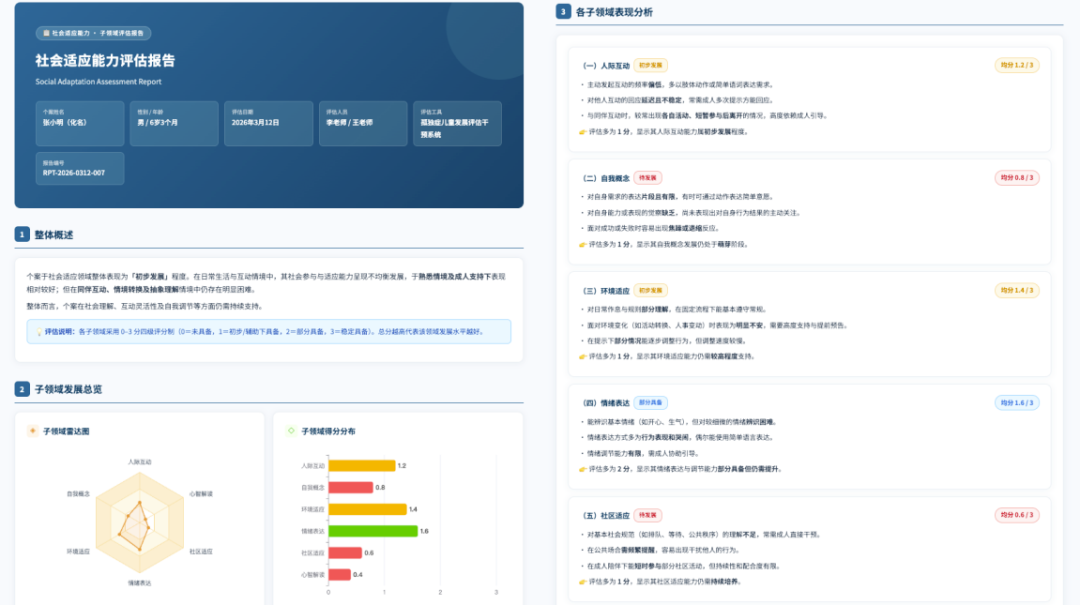The image size is (1080, 605).
Task: Click the 情绪表达 label below the radar chart
Action: (x=139, y=583)
